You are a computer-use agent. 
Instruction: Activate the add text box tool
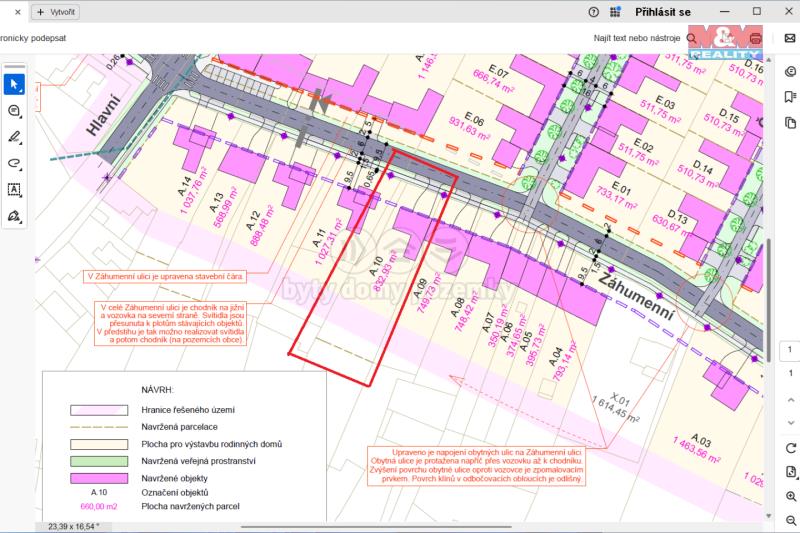pyautogui.click(x=15, y=188)
